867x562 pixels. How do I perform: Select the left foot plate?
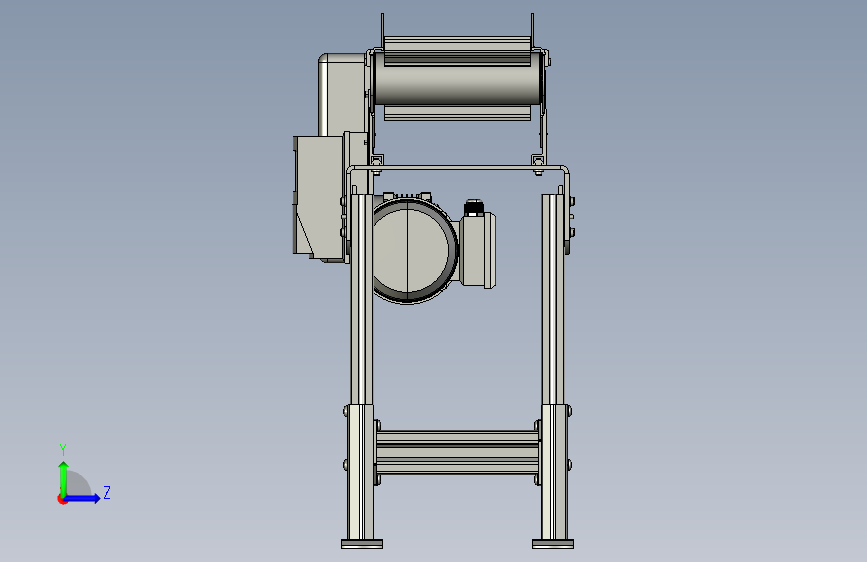click(x=362, y=544)
